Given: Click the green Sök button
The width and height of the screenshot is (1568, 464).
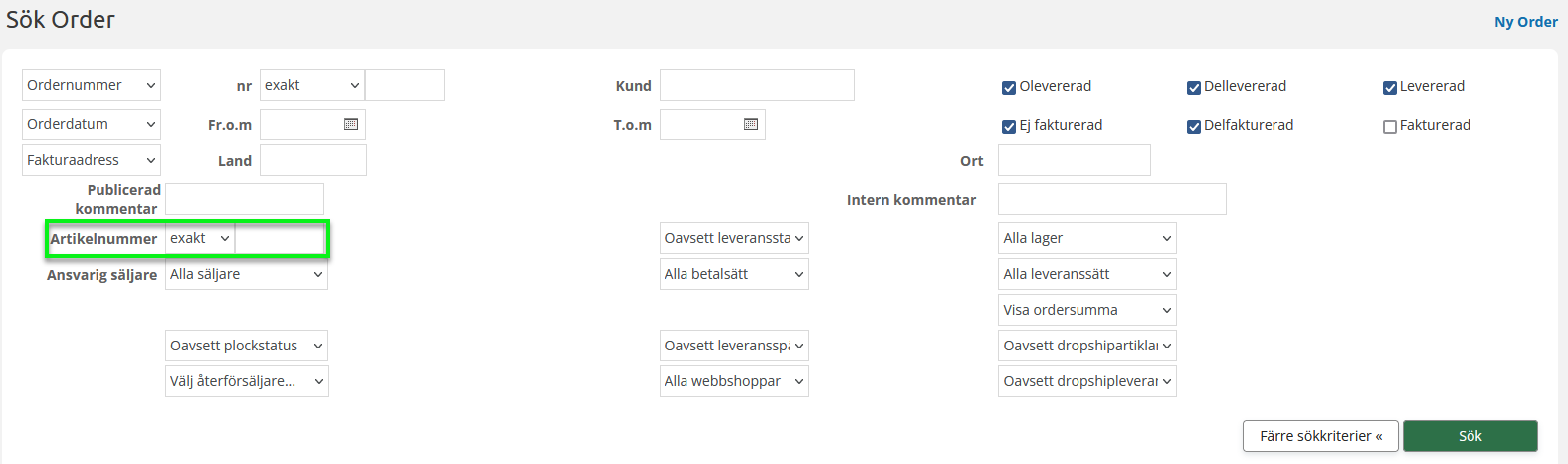Looking at the screenshot, I should pyautogui.click(x=1470, y=436).
